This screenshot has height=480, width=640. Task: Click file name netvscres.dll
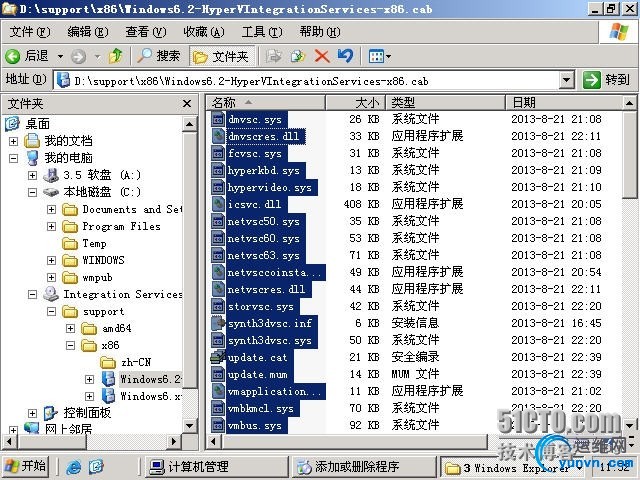tap(267, 289)
